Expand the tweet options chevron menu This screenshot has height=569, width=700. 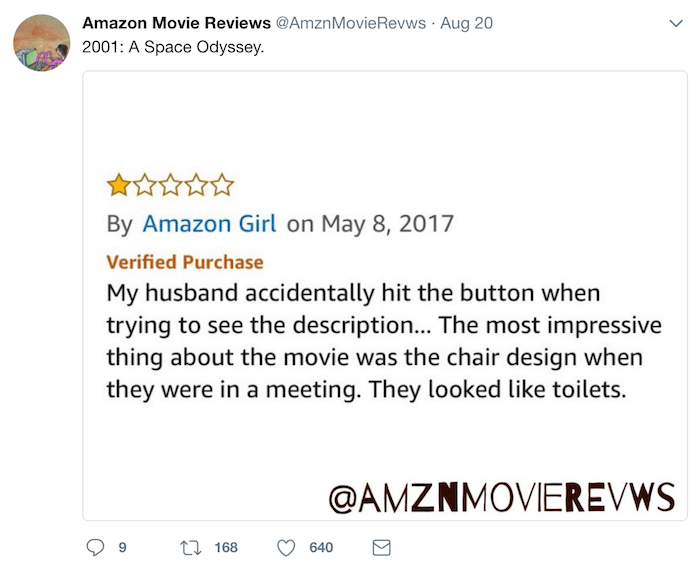677,23
